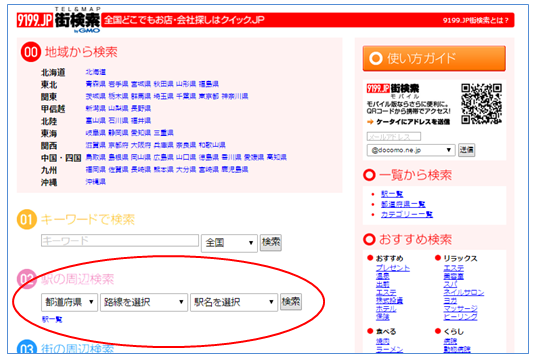
Task: Focus the メールアドレス input field
Action: pos(394,136)
